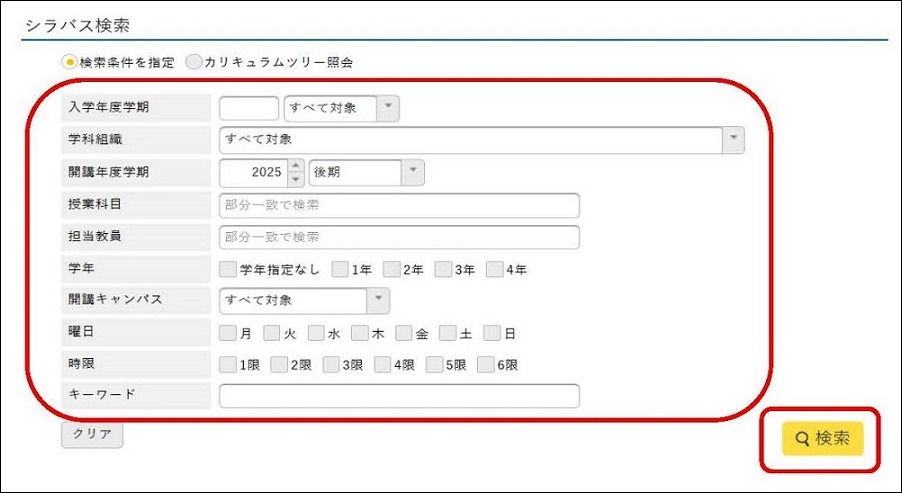Screen dimensions: 902x493
Task: Decrease the 開講年度 year with down arrow
Action: pos(295,179)
